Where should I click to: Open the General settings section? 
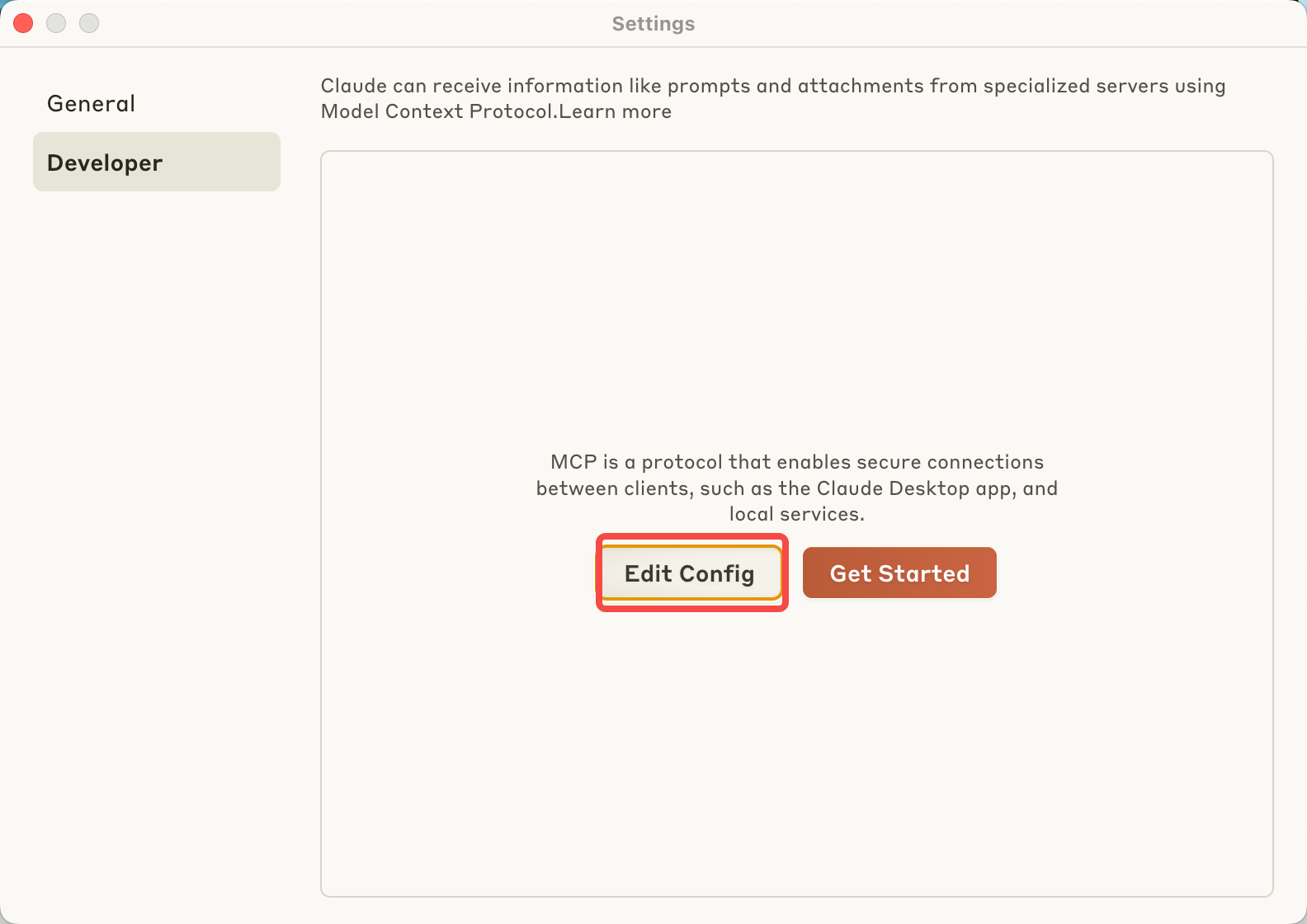[91, 103]
